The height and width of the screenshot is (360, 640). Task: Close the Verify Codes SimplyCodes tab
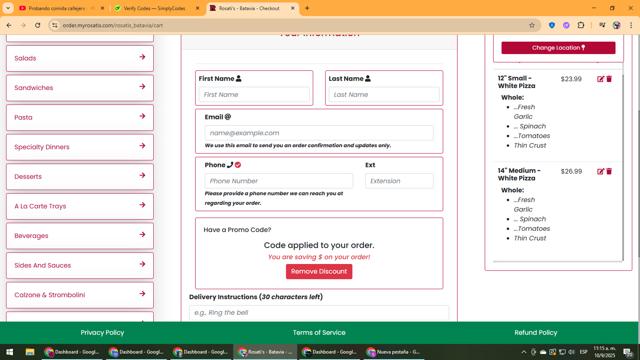coord(198,8)
